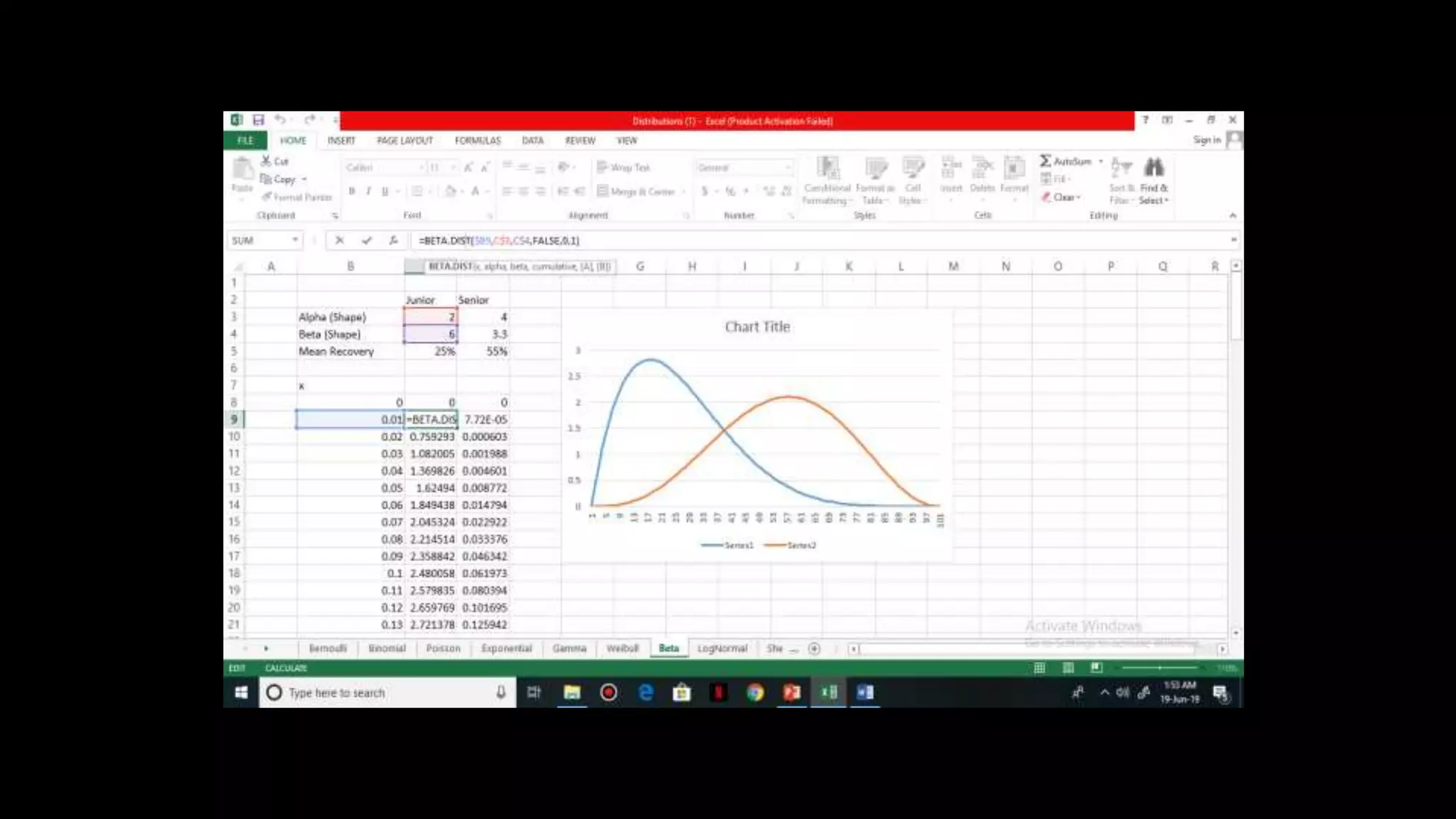Open the FILE backstage button

click(x=245, y=141)
